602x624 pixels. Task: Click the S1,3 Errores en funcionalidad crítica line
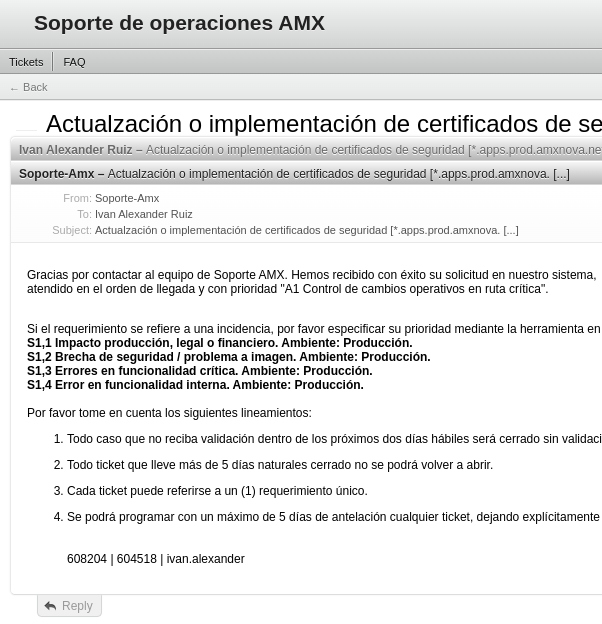pyautogui.click(x=199, y=371)
